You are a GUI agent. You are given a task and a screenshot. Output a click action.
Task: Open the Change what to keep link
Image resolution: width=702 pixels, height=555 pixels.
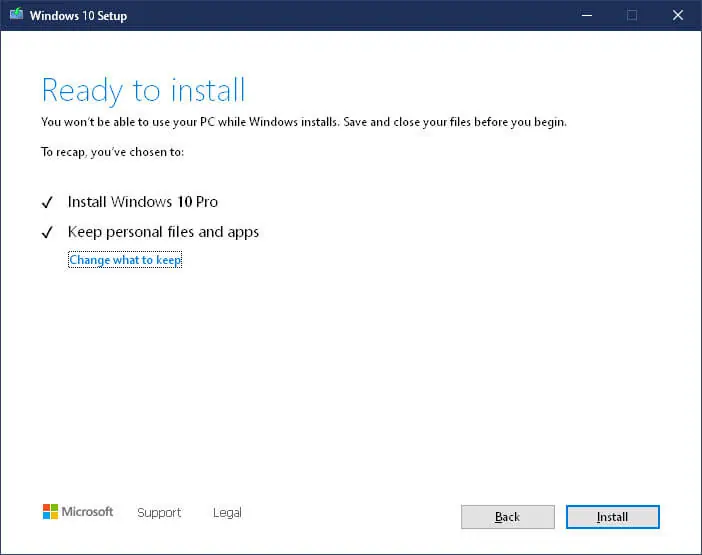coord(125,260)
